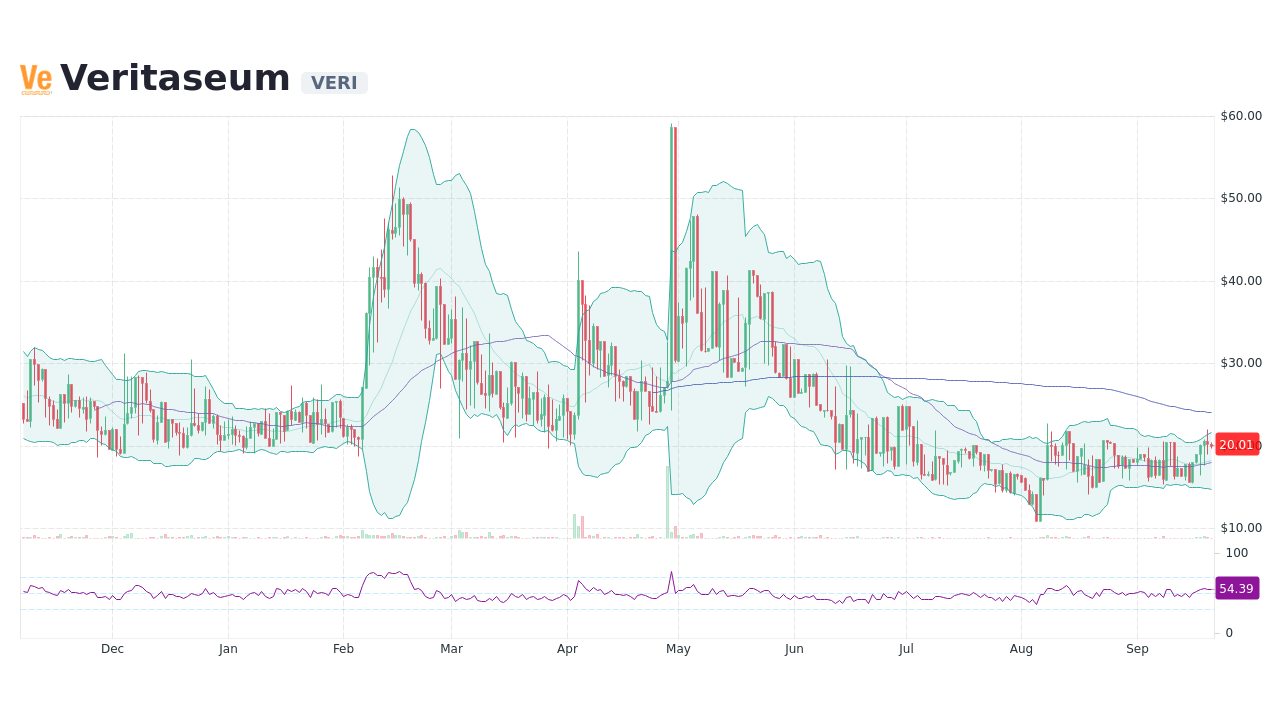Click the large green late-April volume bar

(667, 502)
